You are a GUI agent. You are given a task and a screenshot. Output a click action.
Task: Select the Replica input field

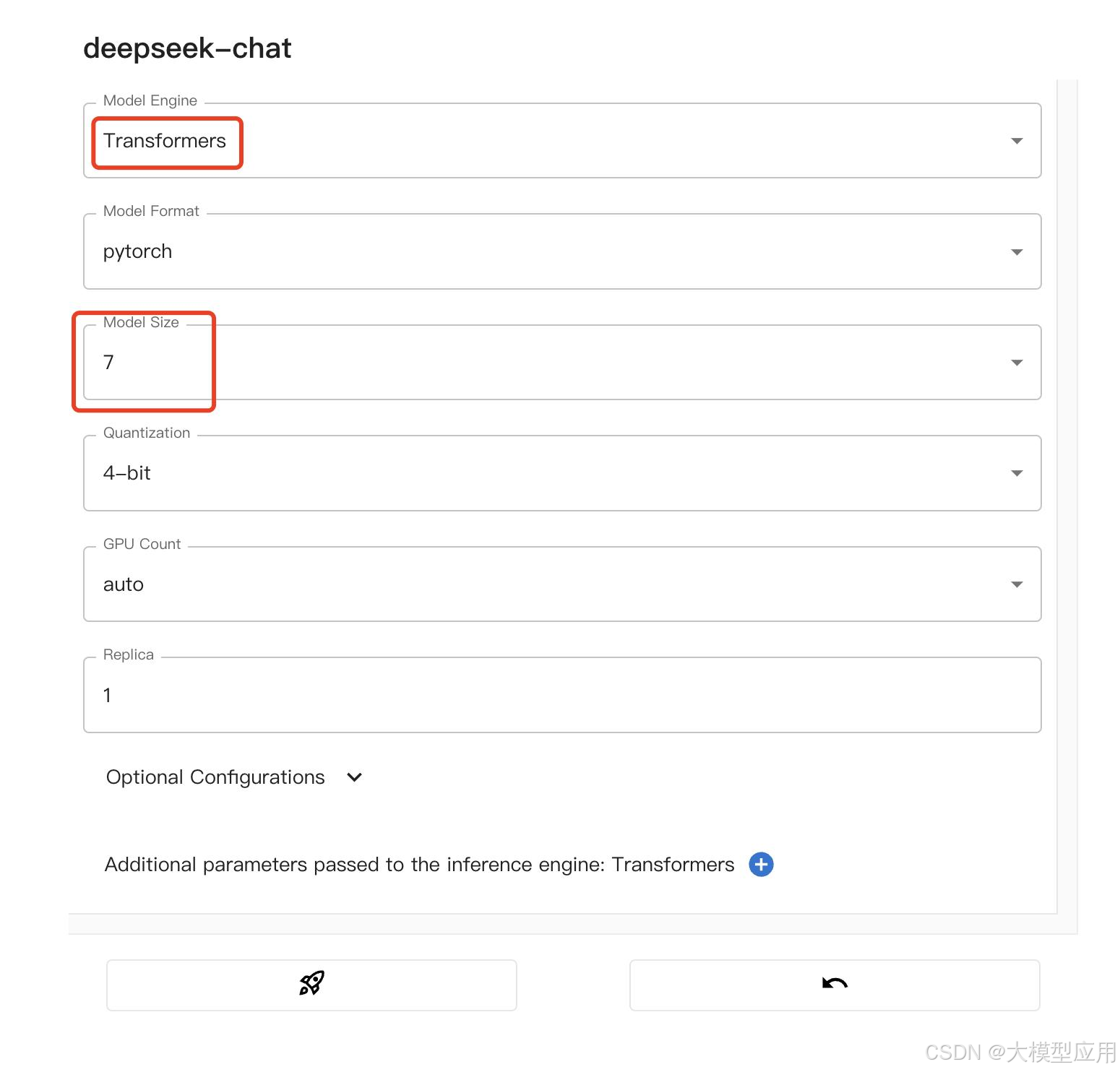(506, 694)
